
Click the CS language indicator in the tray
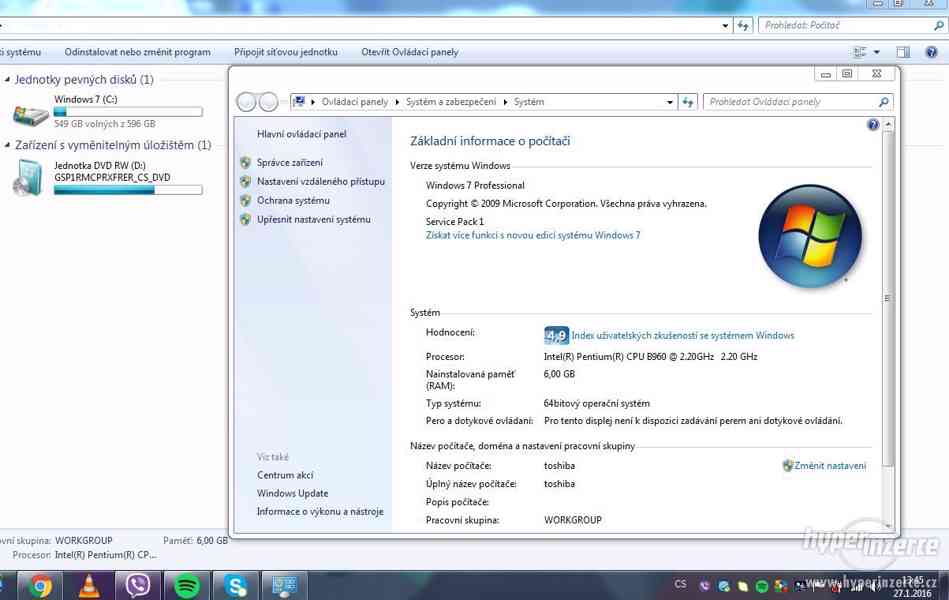click(680, 584)
